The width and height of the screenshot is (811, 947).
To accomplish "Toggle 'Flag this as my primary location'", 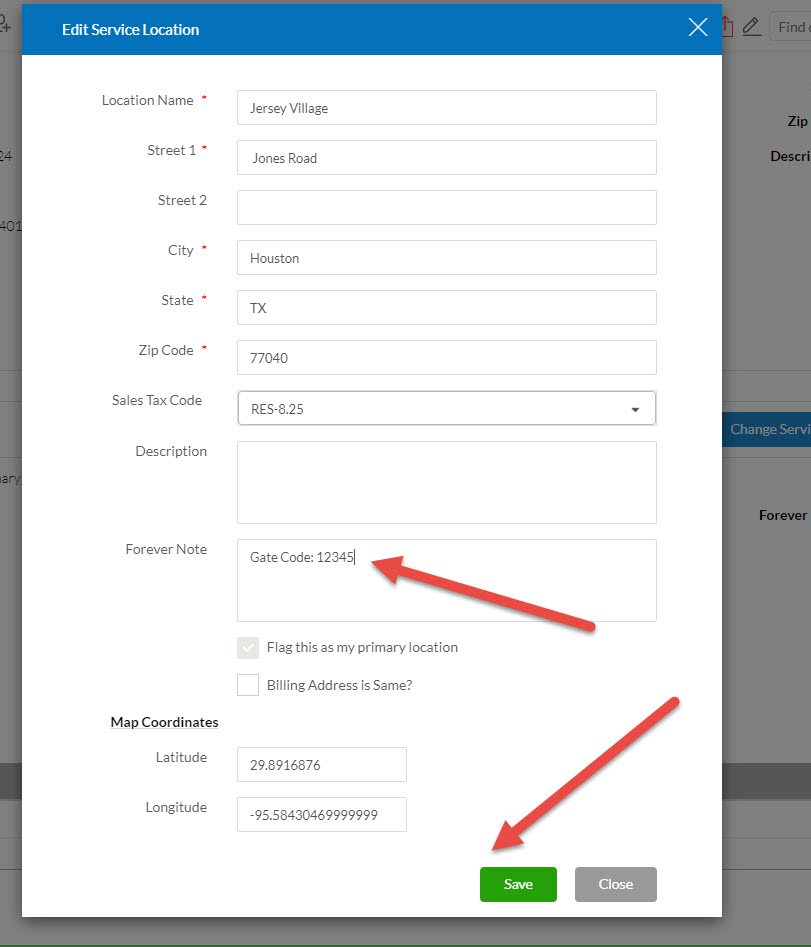I will pos(248,648).
